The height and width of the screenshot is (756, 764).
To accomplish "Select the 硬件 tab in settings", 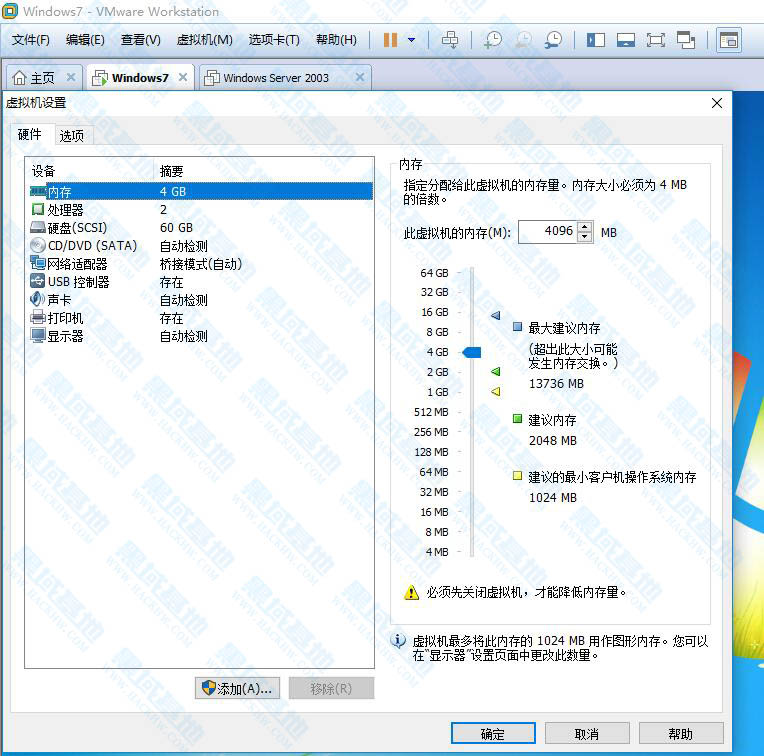I will coord(30,134).
